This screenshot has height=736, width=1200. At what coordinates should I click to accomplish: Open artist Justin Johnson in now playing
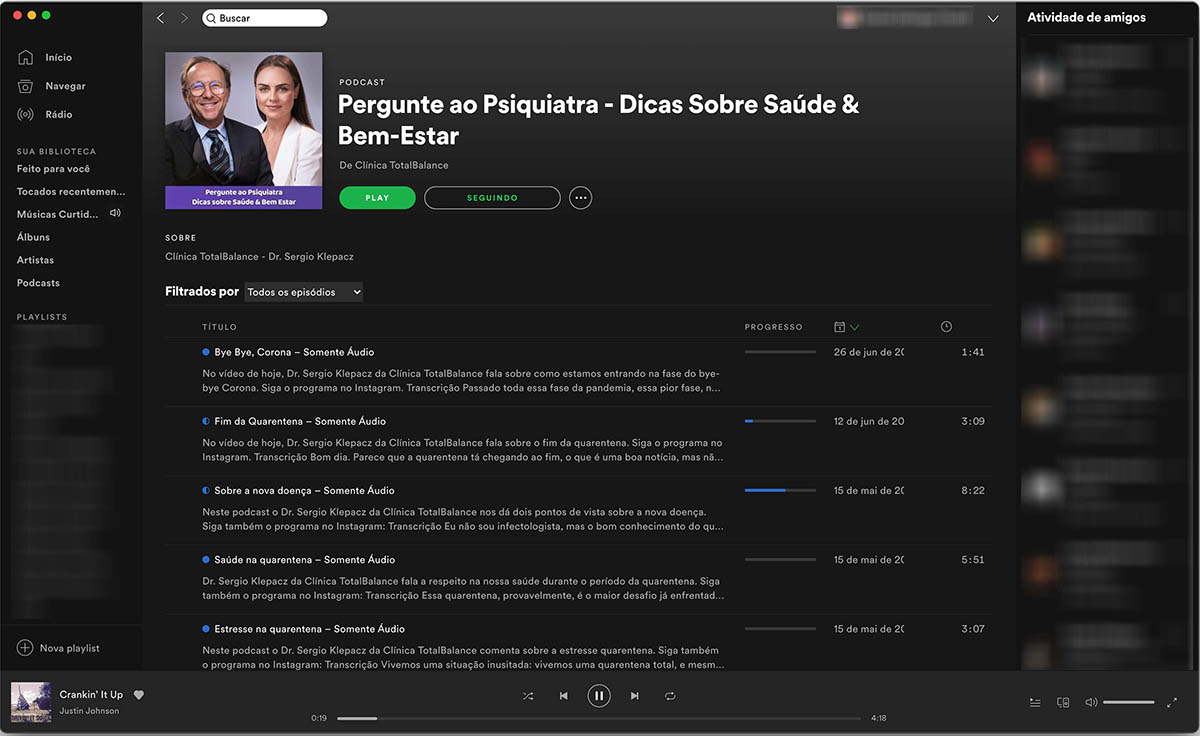(x=89, y=711)
